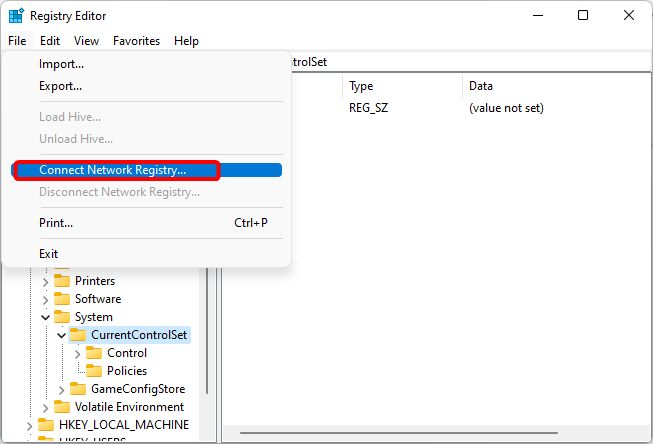Click the Registry Editor app icon in title bar
Image resolution: width=653 pixels, height=444 pixels.
[x=16, y=16]
